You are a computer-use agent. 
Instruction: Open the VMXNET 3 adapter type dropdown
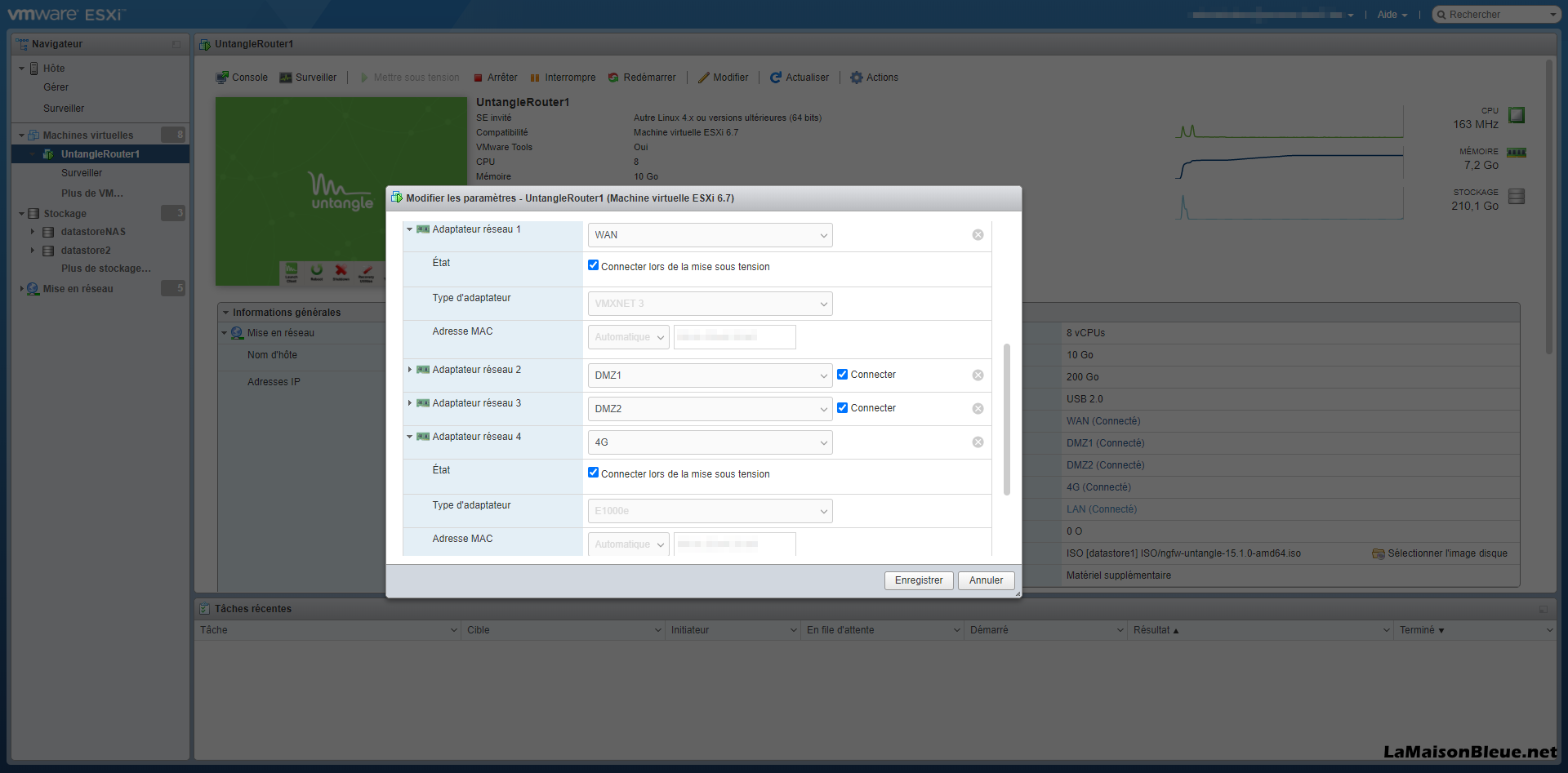click(710, 304)
